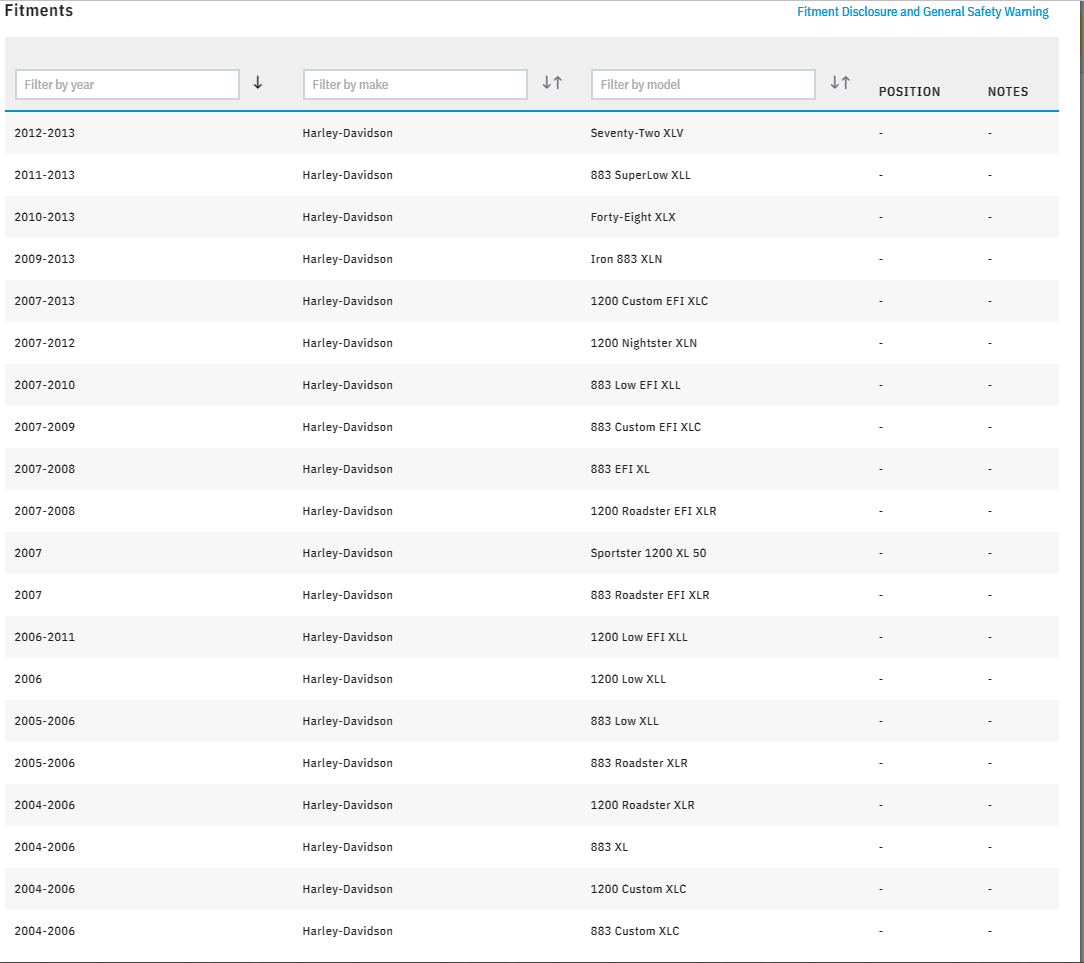Select the 2007-2012 year cell

[44, 343]
